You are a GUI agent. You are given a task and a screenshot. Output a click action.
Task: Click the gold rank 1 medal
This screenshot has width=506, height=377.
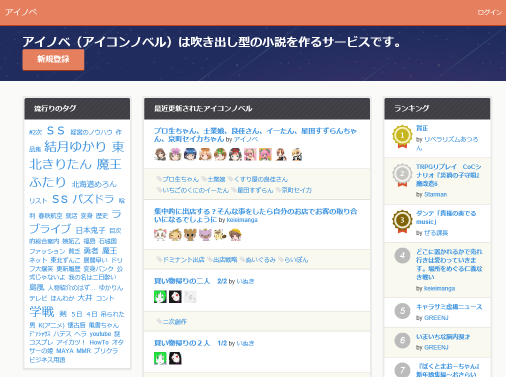click(x=402, y=136)
